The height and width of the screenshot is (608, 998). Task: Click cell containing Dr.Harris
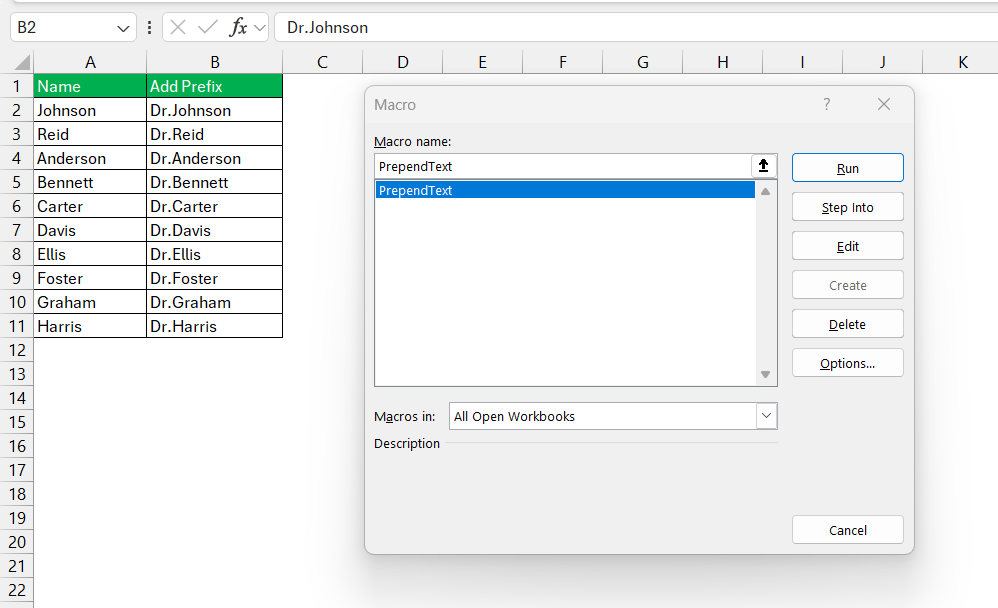click(214, 326)
